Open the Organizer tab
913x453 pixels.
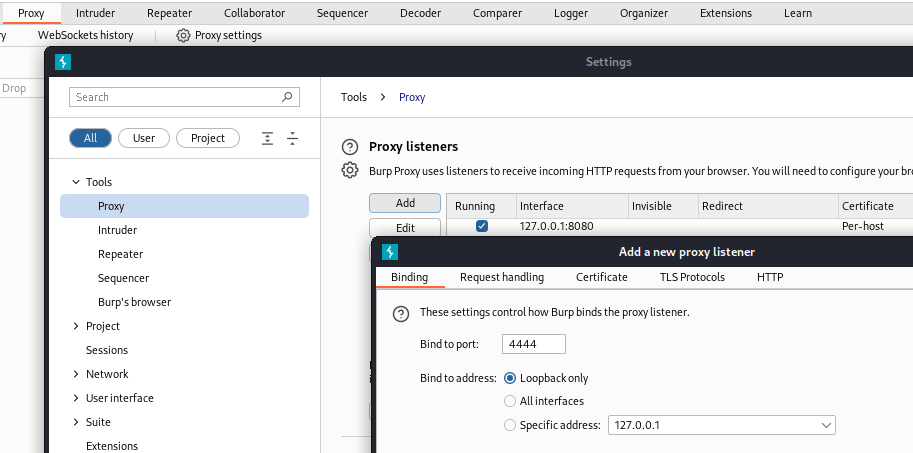point(644,13)
